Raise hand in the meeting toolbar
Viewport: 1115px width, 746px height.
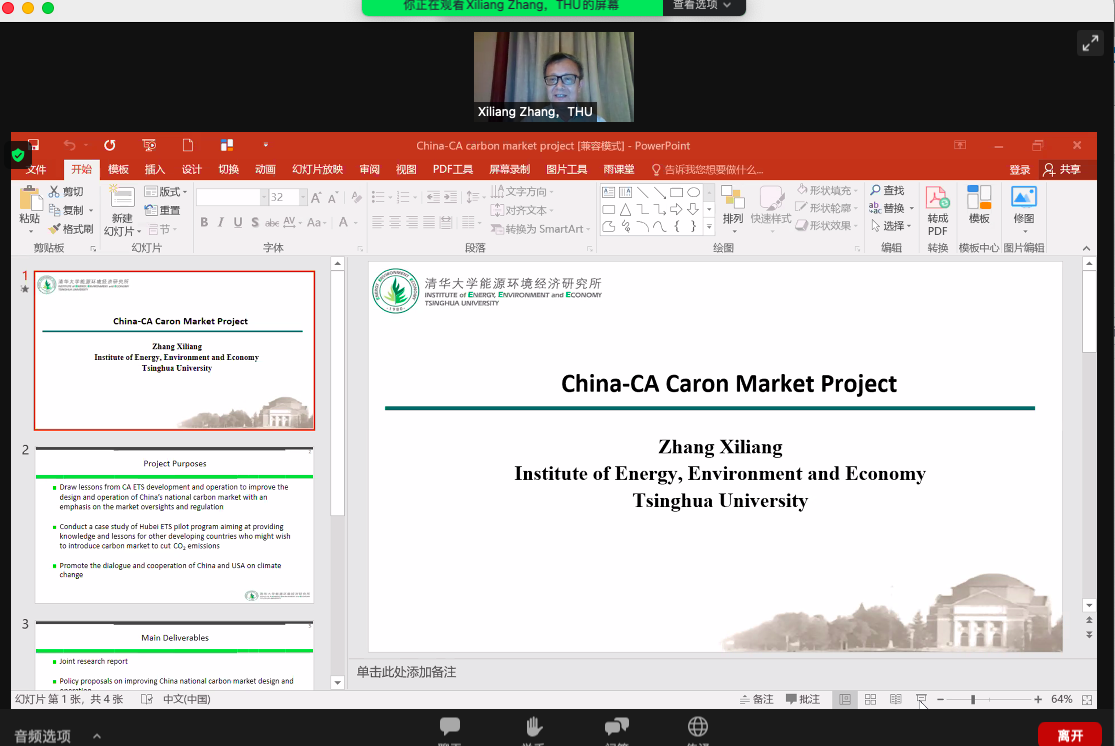point(534,727)
